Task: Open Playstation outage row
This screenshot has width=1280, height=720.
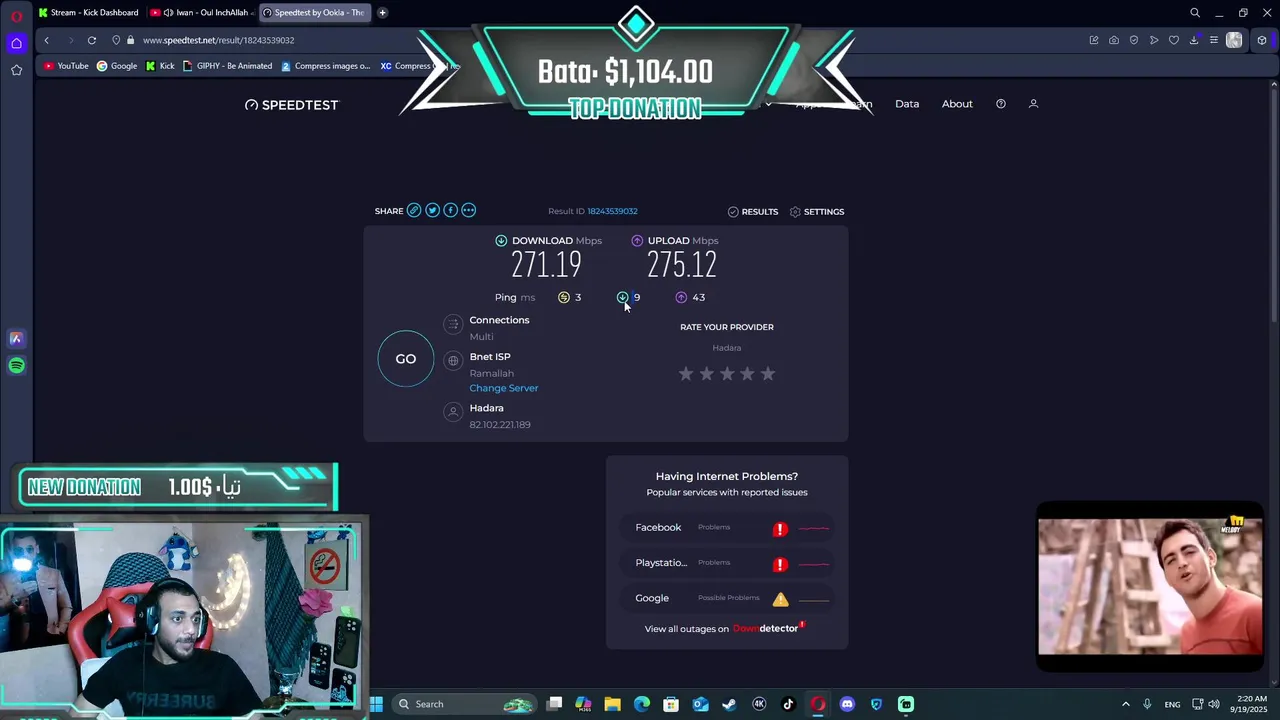Action: point(727,563)
